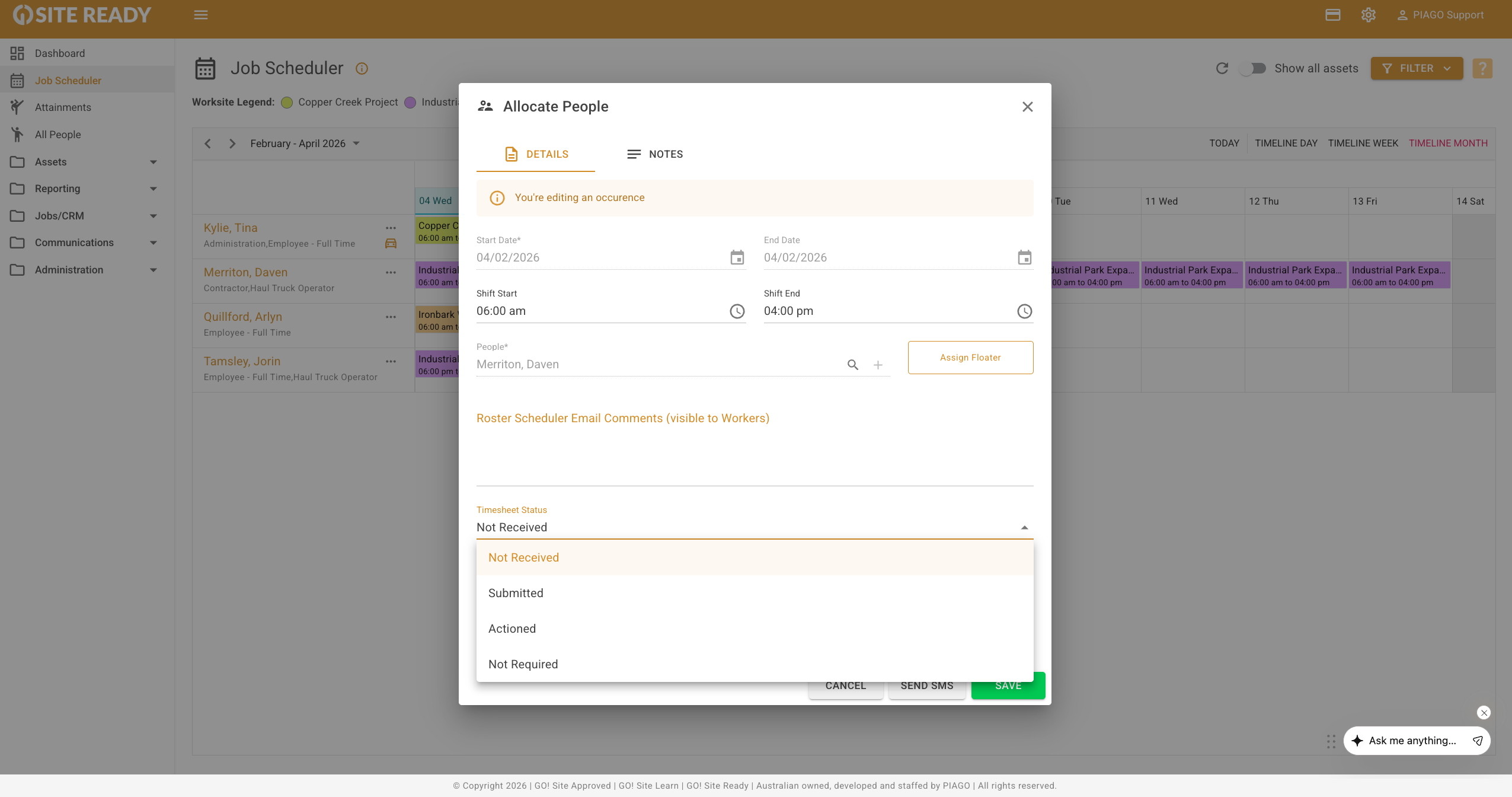Viewport: 1512px width, 797px height.
Task: Click the Copper Creek Project legend color dot
Action: pos(287,103)
